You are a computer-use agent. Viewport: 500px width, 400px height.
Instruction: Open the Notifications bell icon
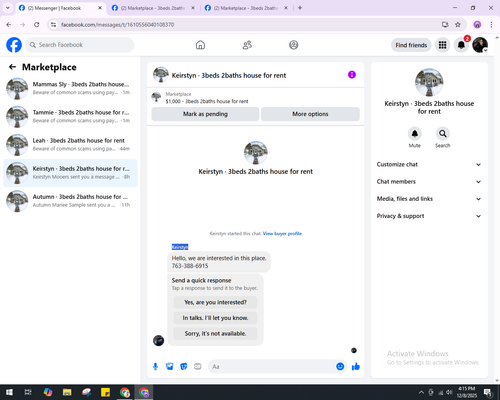pyautogui.click(x=461, y=45)
